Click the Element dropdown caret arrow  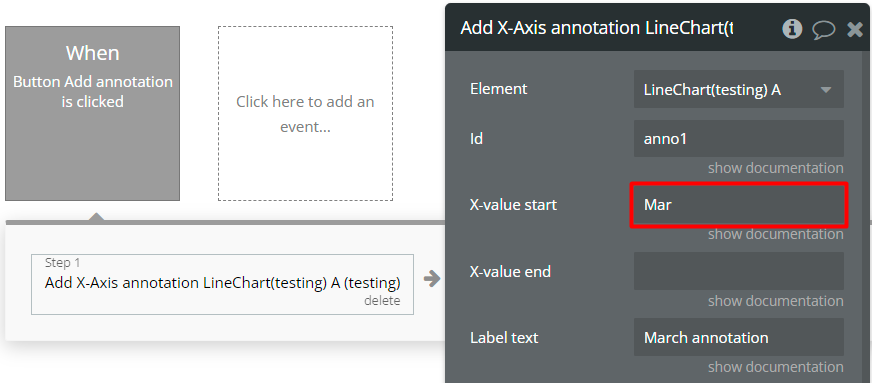(x=826, y=89)
